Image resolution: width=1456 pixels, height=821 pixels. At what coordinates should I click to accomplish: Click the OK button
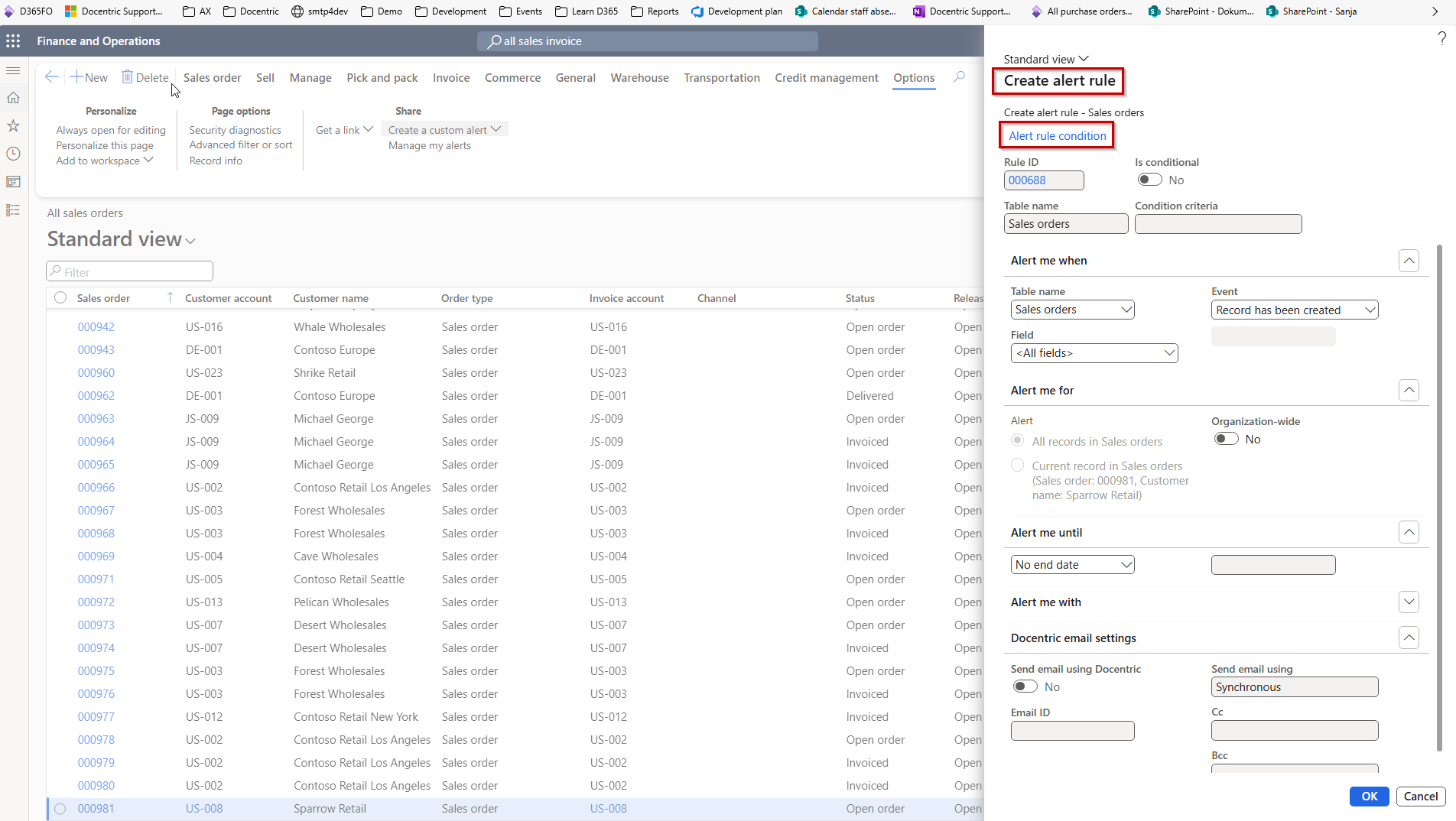pyautogui.click(x=1369, y=796)
